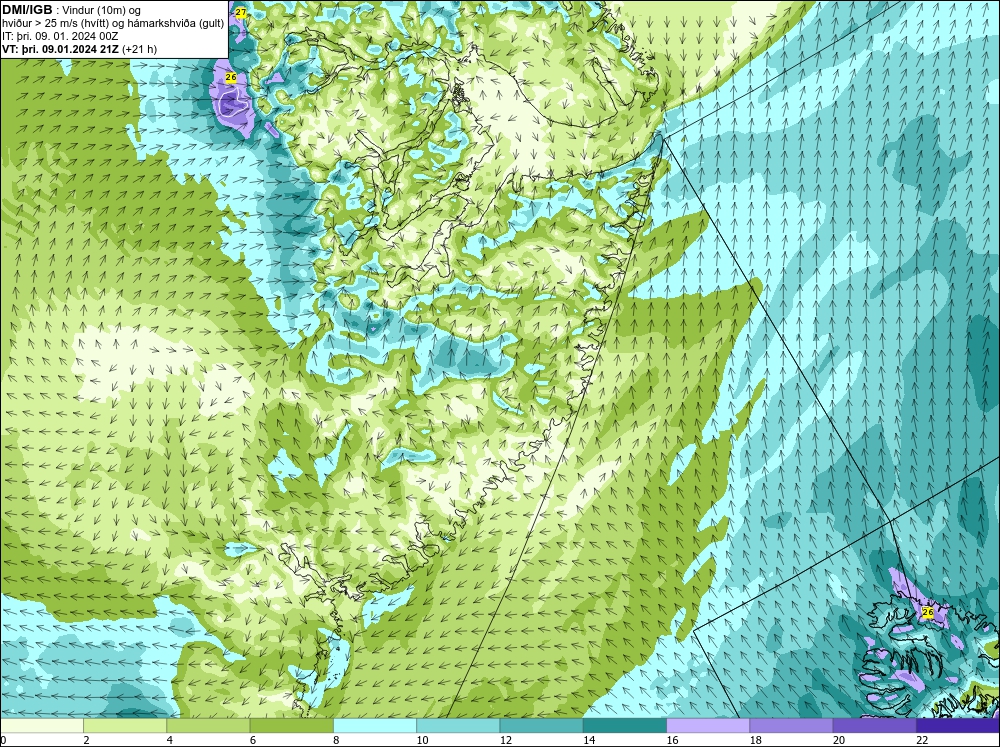Click the legend scale value 20
Image resolution: width=1000 pixels, height=747 pixels.
pyautogui.click(x=839, y=740)
